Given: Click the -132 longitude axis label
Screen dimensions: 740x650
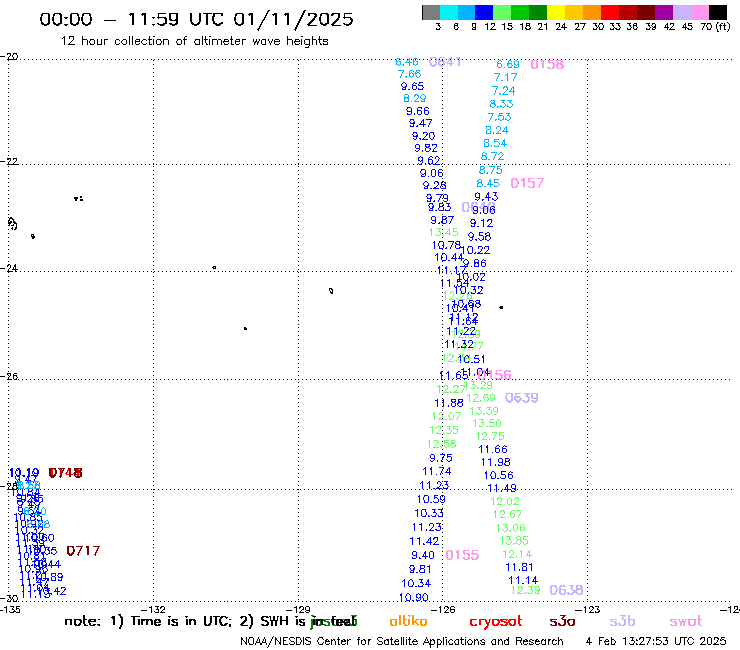Looking at the screenshot, I should coord(153,609).
